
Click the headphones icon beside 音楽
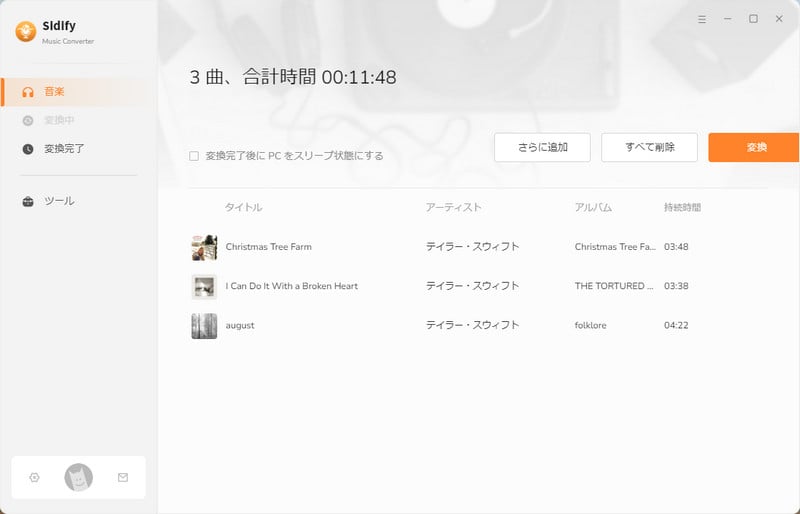[x=28, y=92]
